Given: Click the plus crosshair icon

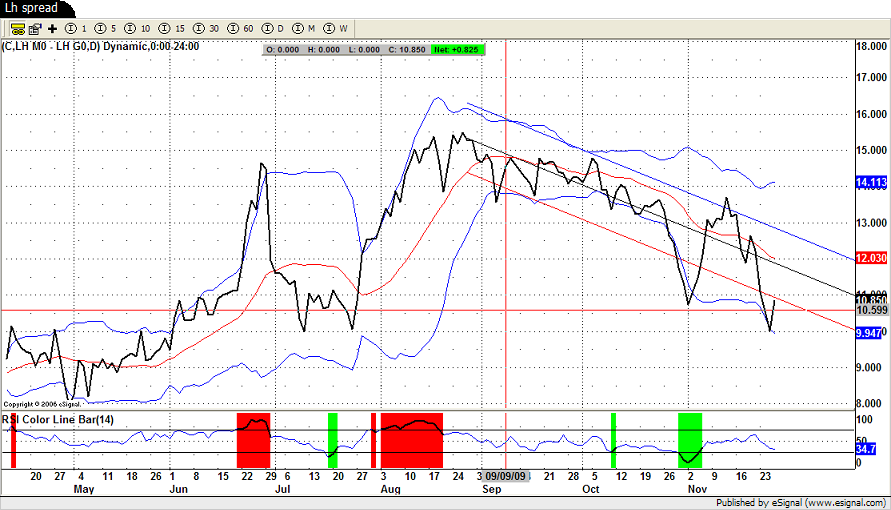Looking at the screenshot, I should pyautogui.click(x=52, y=28).
